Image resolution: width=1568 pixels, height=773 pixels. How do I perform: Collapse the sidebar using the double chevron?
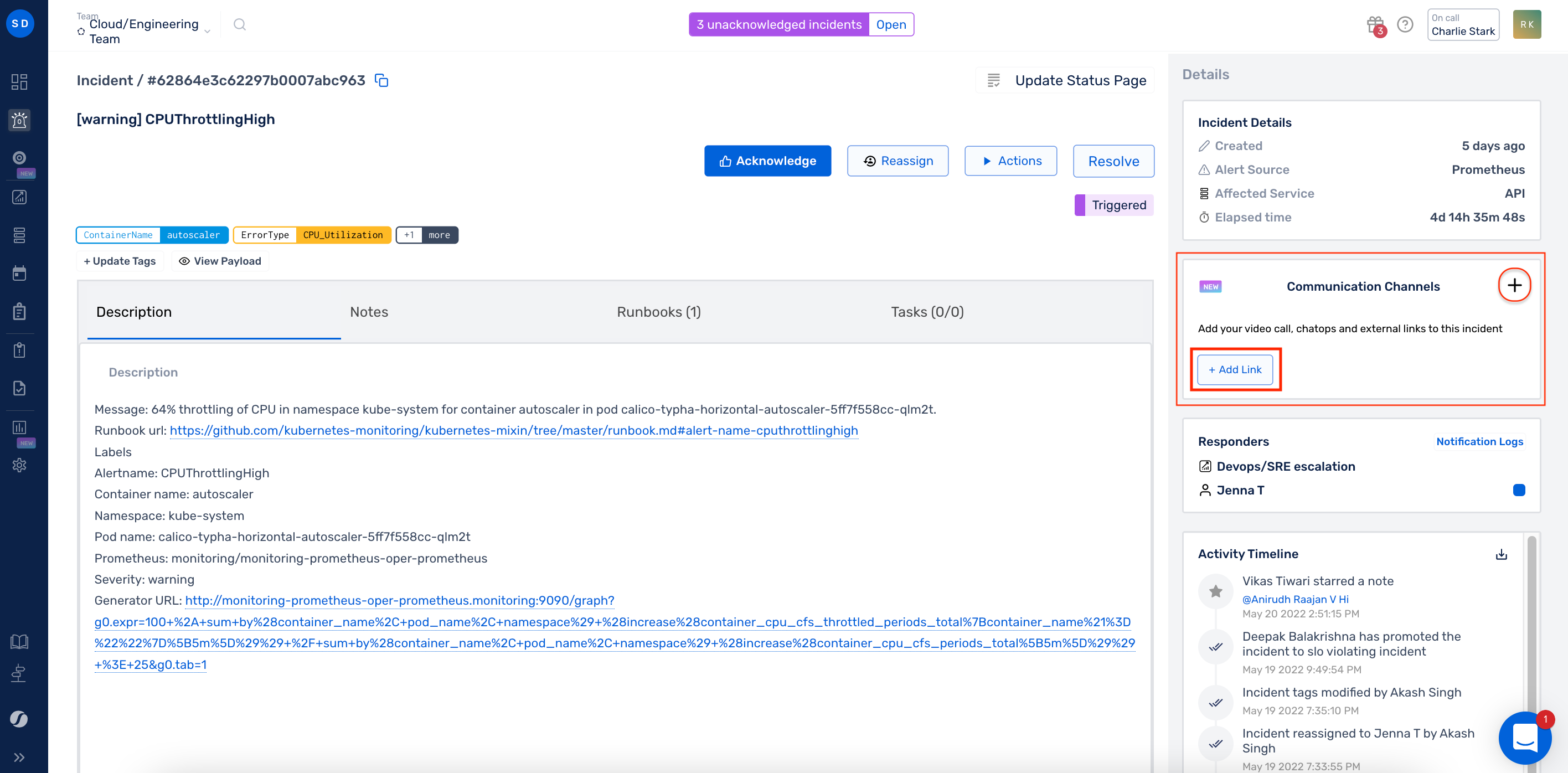tap(19, 756)
